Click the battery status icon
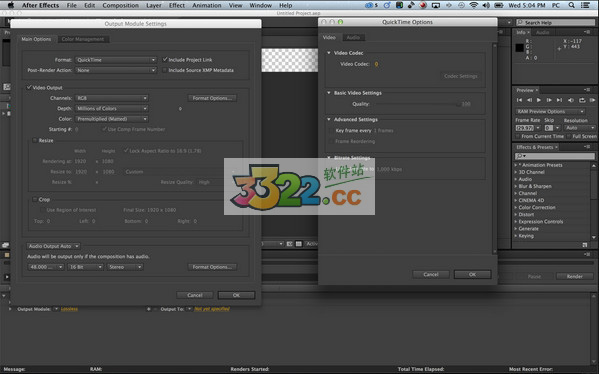This screenshot has height=374, width=599. point(499,5)
